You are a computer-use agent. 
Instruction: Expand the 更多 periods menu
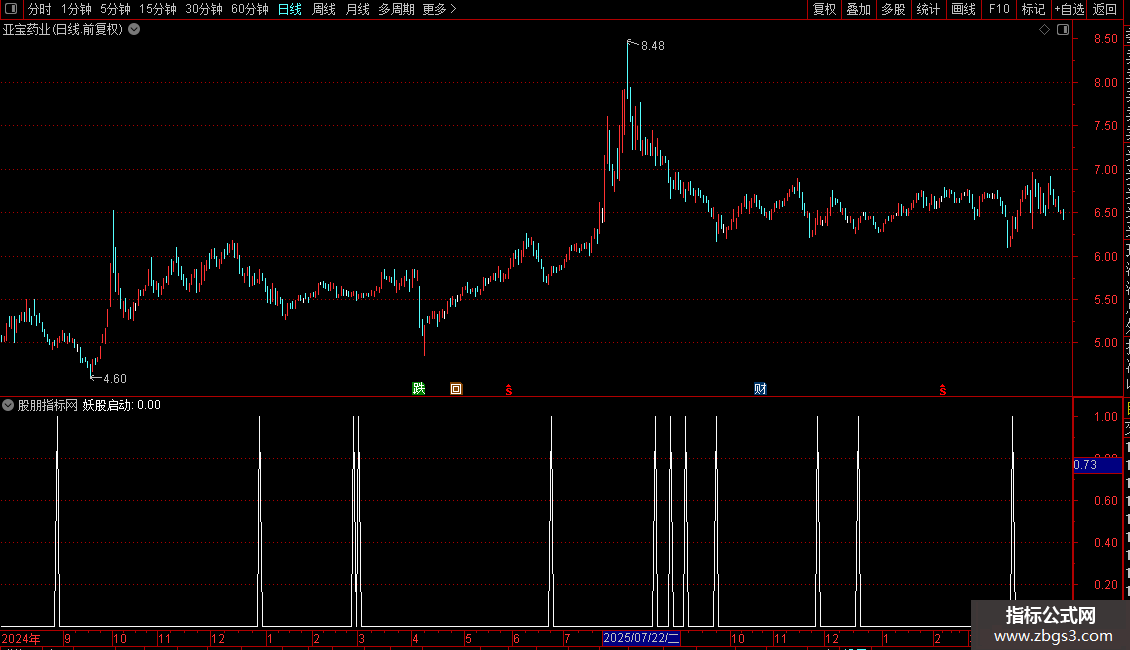[x=440, y=9]
